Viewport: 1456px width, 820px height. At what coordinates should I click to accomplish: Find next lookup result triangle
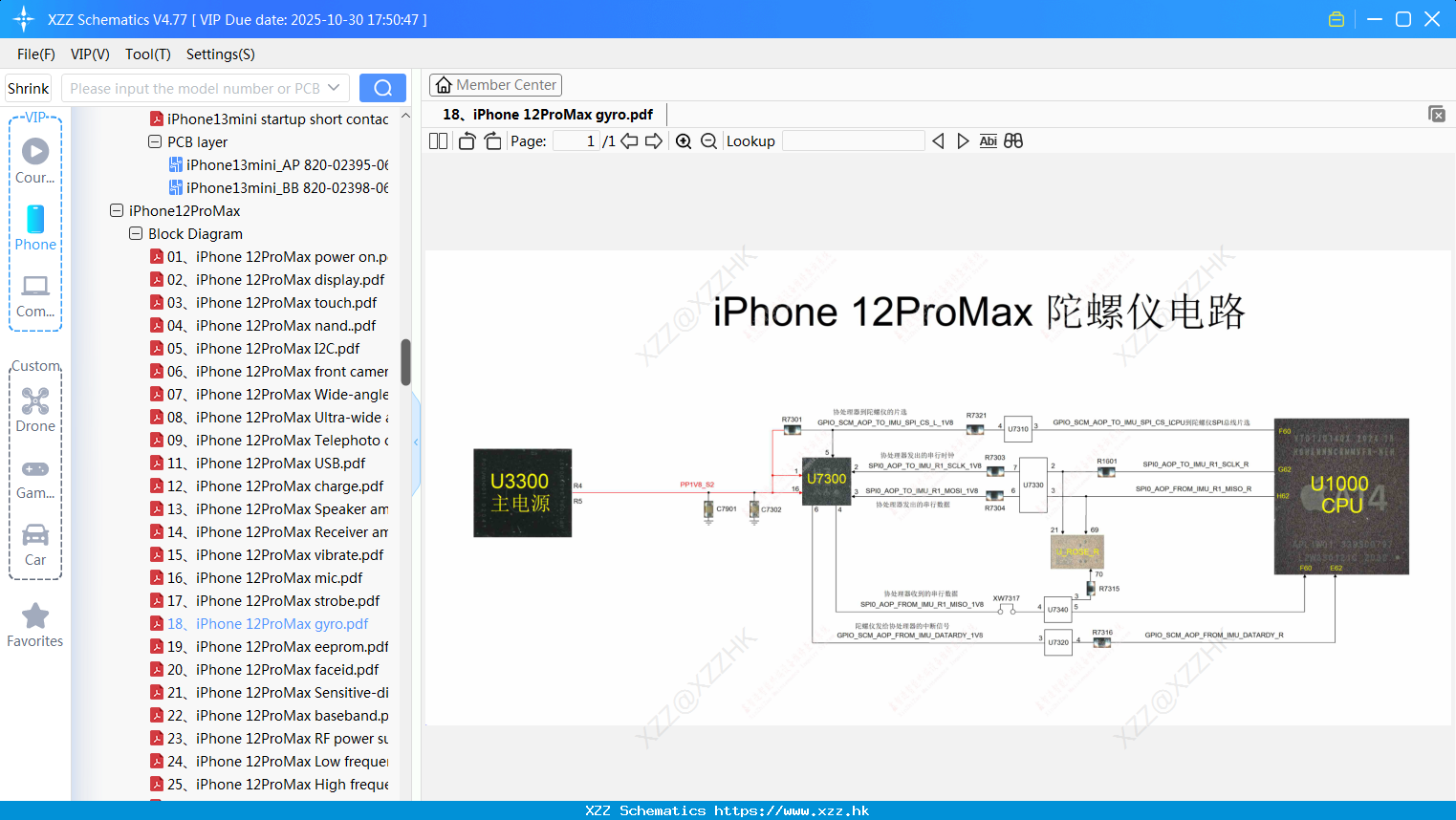[963, 141]
